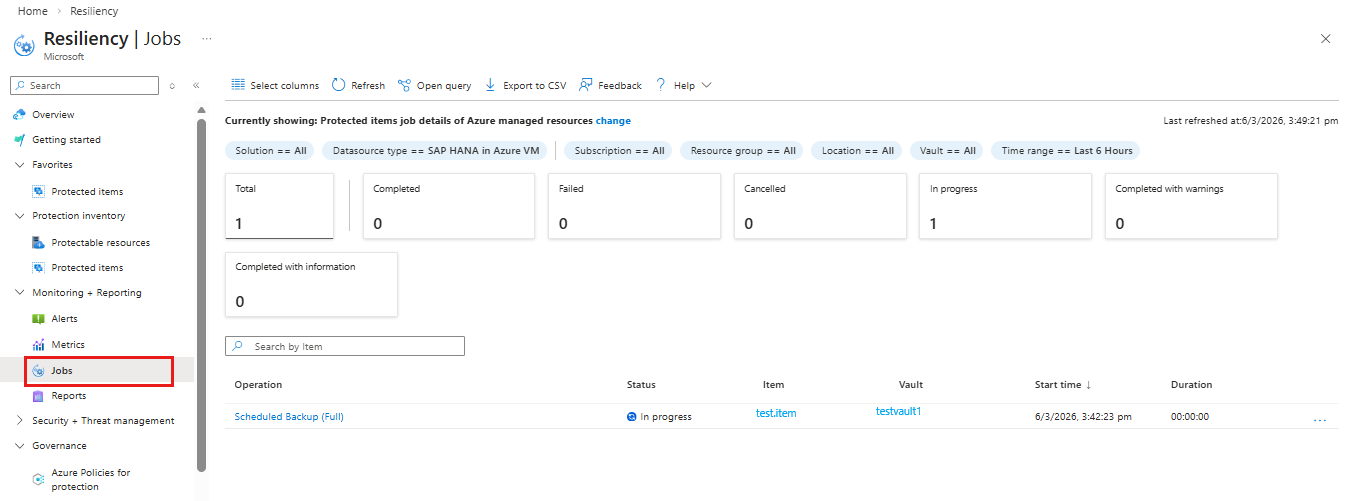The width and height of the screenshot is (1350, 501).
Task: Click the Total jobs summary card
Action: [x=279, y=206]
